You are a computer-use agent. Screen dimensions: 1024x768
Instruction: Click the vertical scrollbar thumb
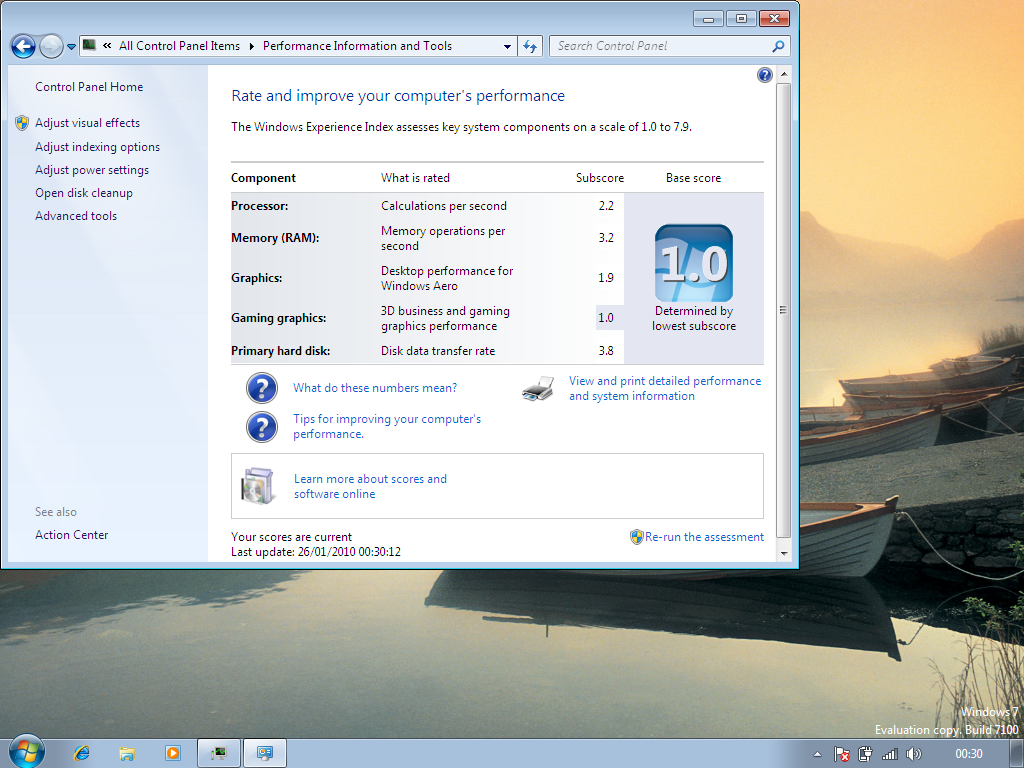[784, 310]
